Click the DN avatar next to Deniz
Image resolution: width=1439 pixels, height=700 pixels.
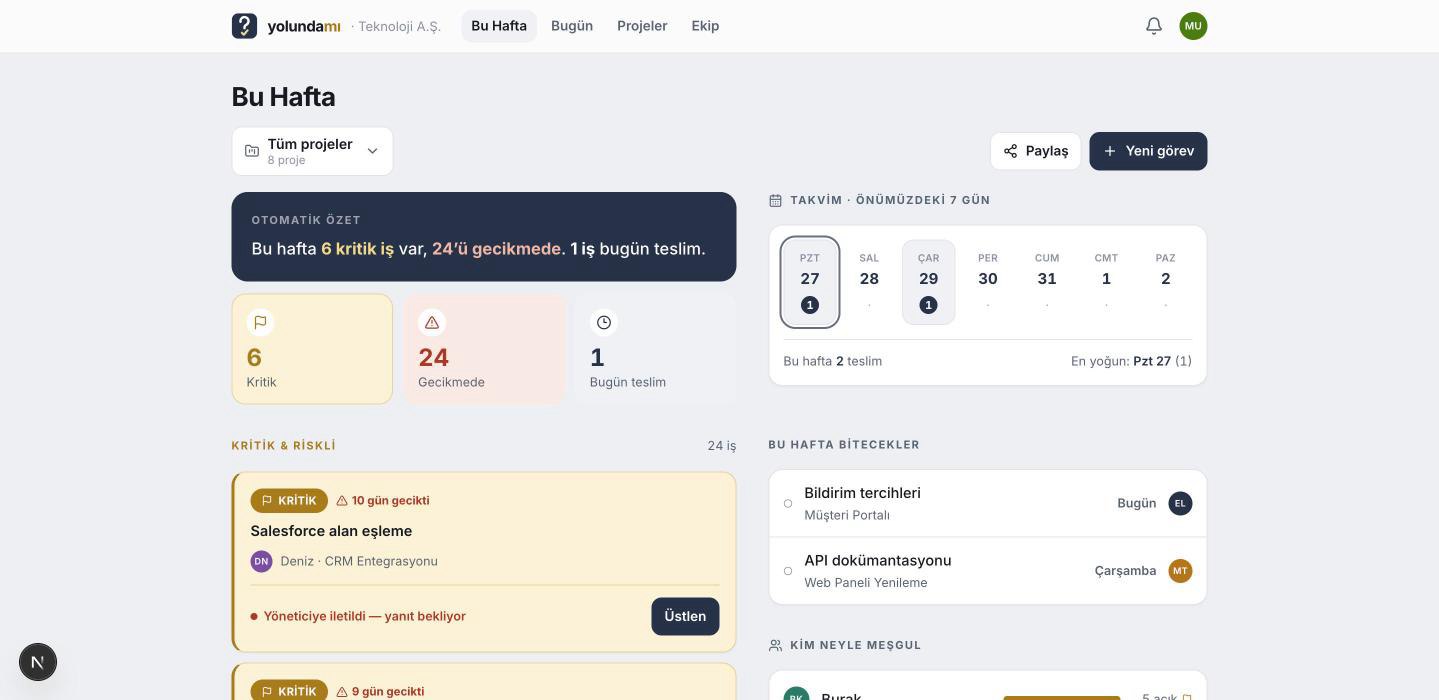point(261,561)
